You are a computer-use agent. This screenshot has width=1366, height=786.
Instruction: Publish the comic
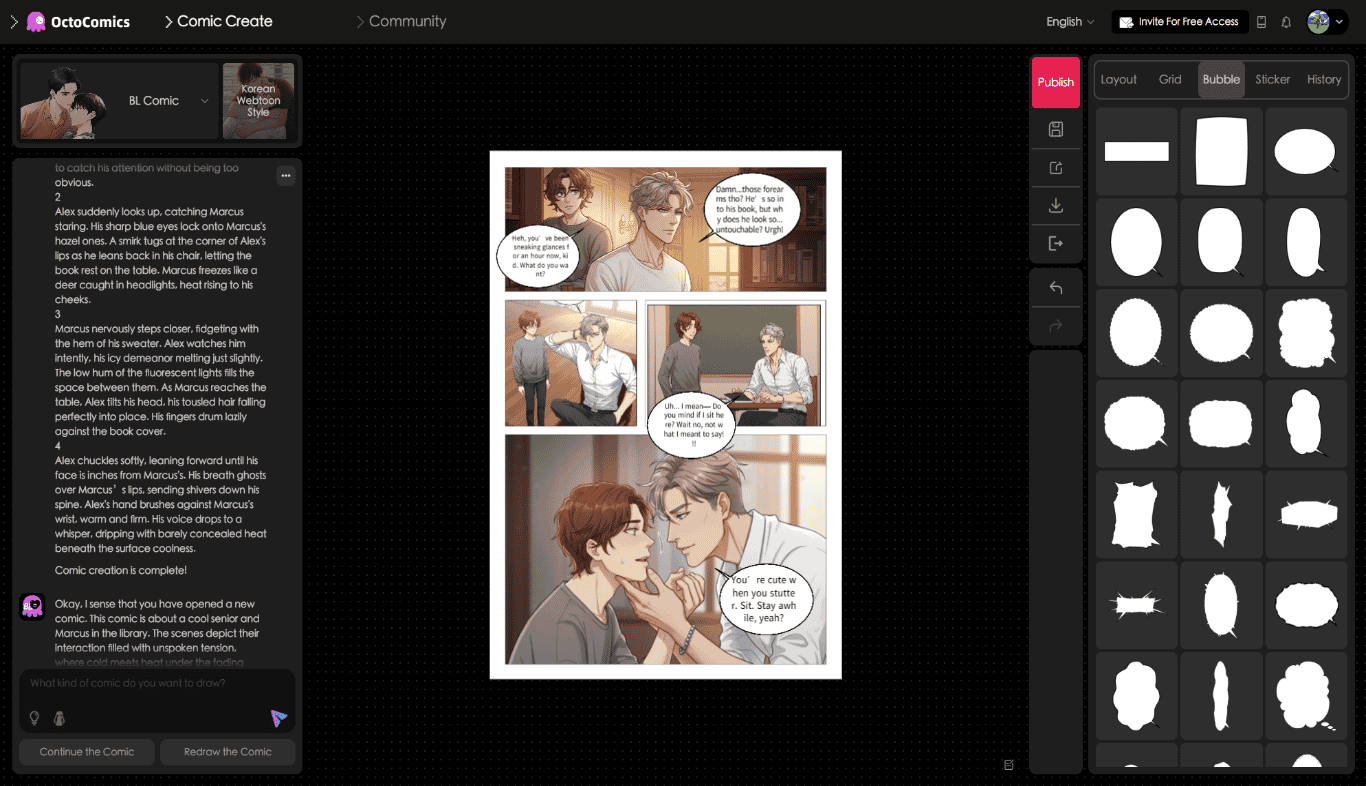pyautogui.click(x=1055, y=82)
